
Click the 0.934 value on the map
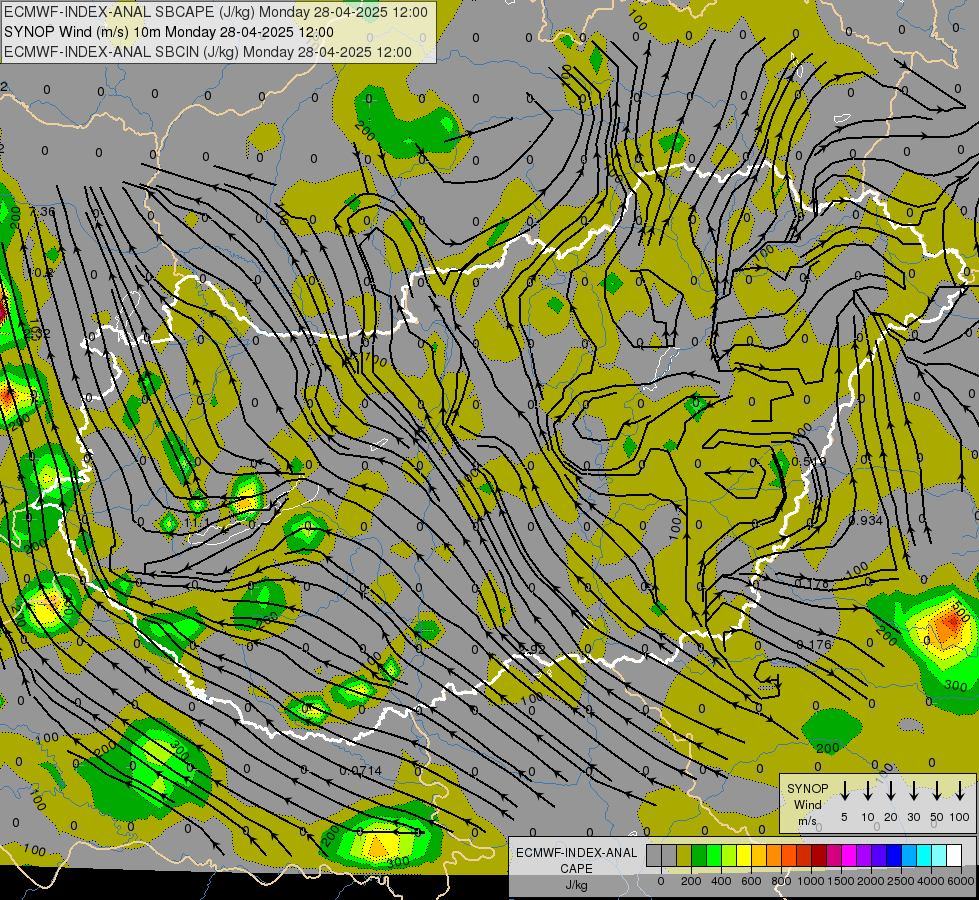[x=866, y=520]
